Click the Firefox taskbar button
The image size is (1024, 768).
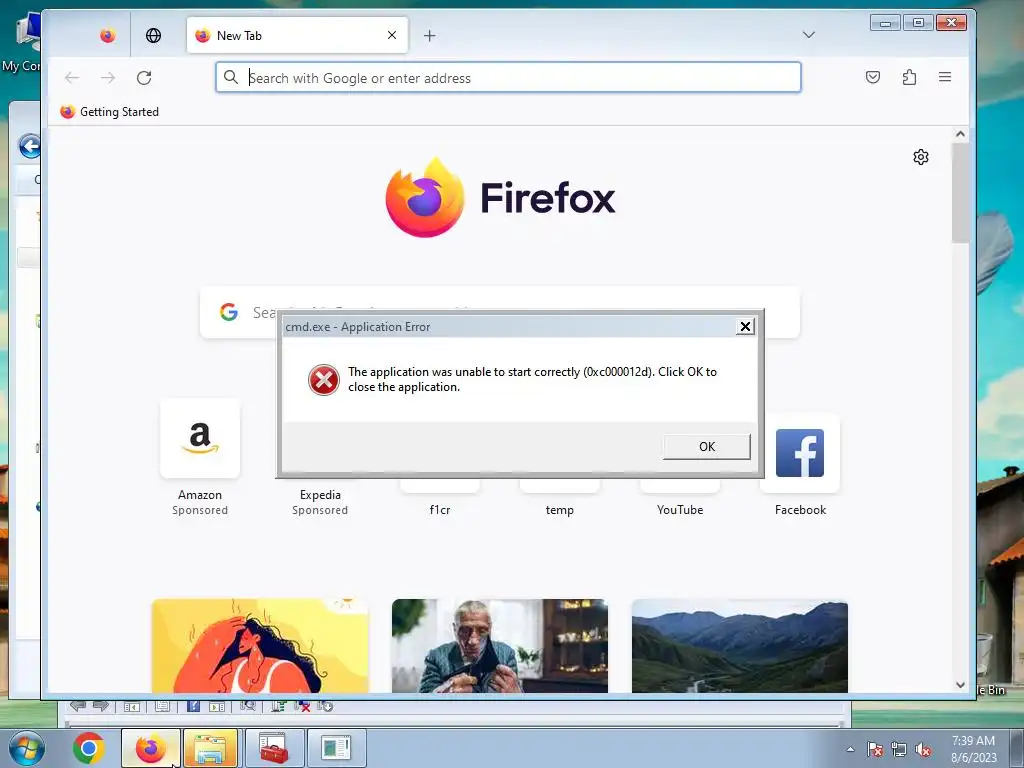coord(151,748)
